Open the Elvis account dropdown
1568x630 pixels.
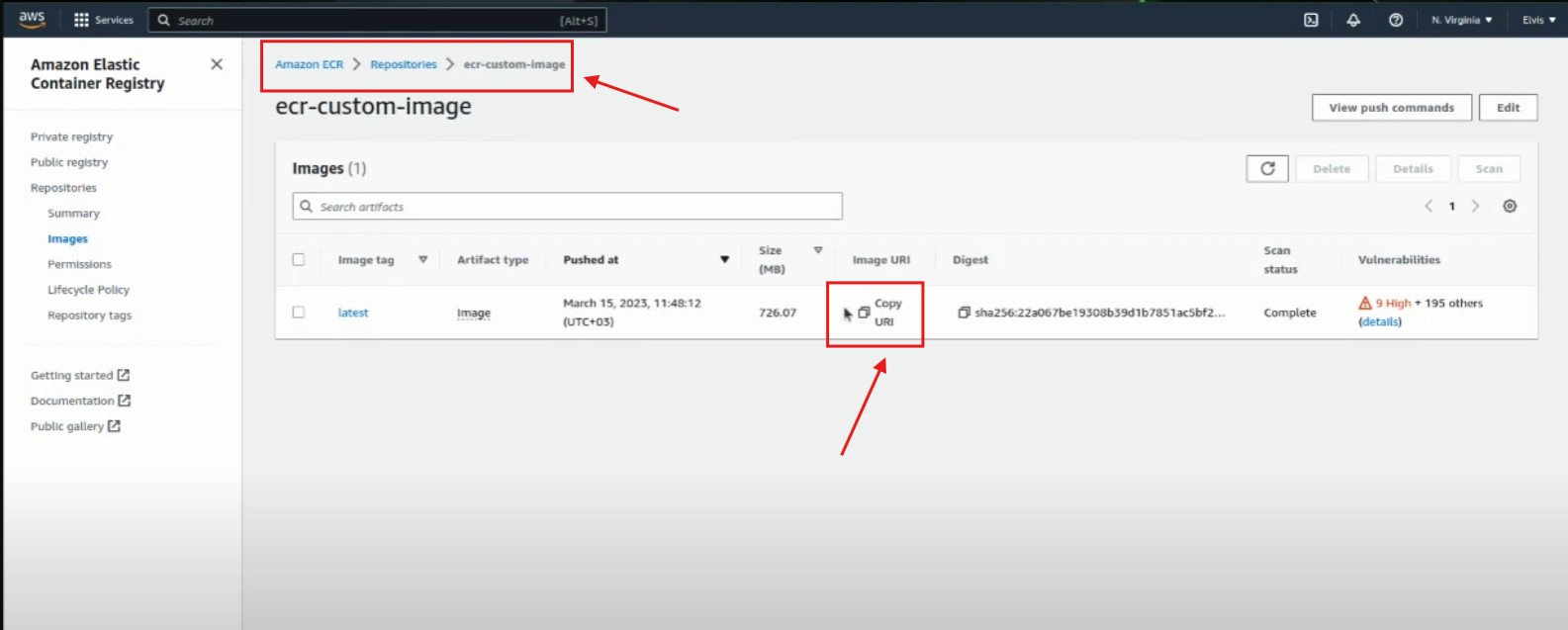point(1538,20)
